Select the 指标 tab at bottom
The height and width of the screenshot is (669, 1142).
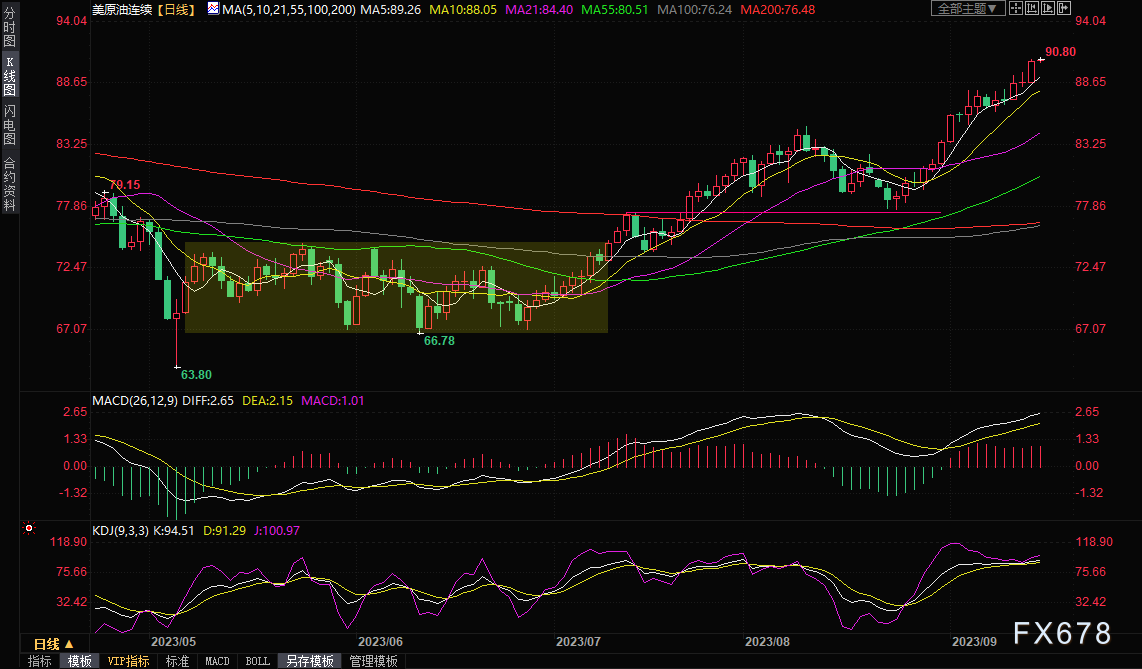tap(40, 661)
